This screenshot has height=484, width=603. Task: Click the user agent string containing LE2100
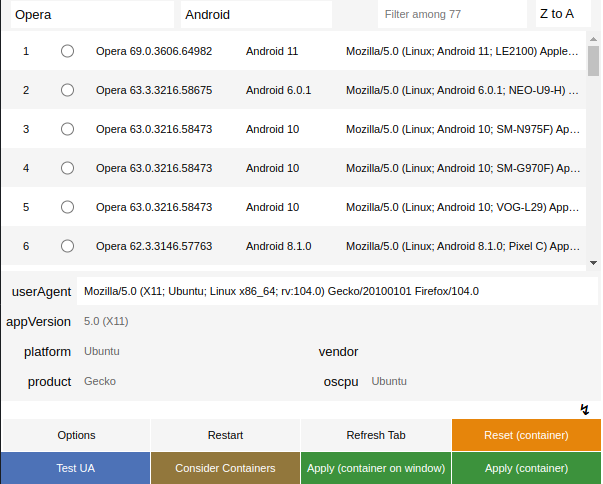[x=462, y=51]
